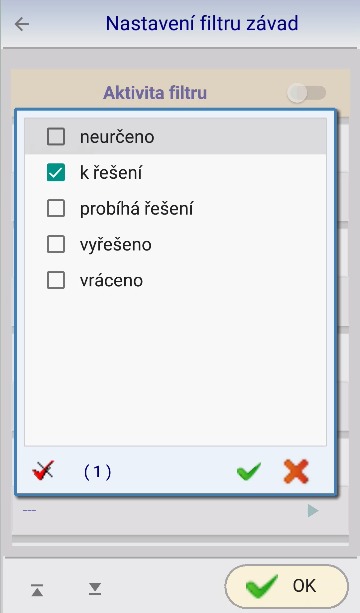The width and height of the screenshot is (360, 613).
Task: Select the vyřešeno list item label
Action: tap(116, 245)
